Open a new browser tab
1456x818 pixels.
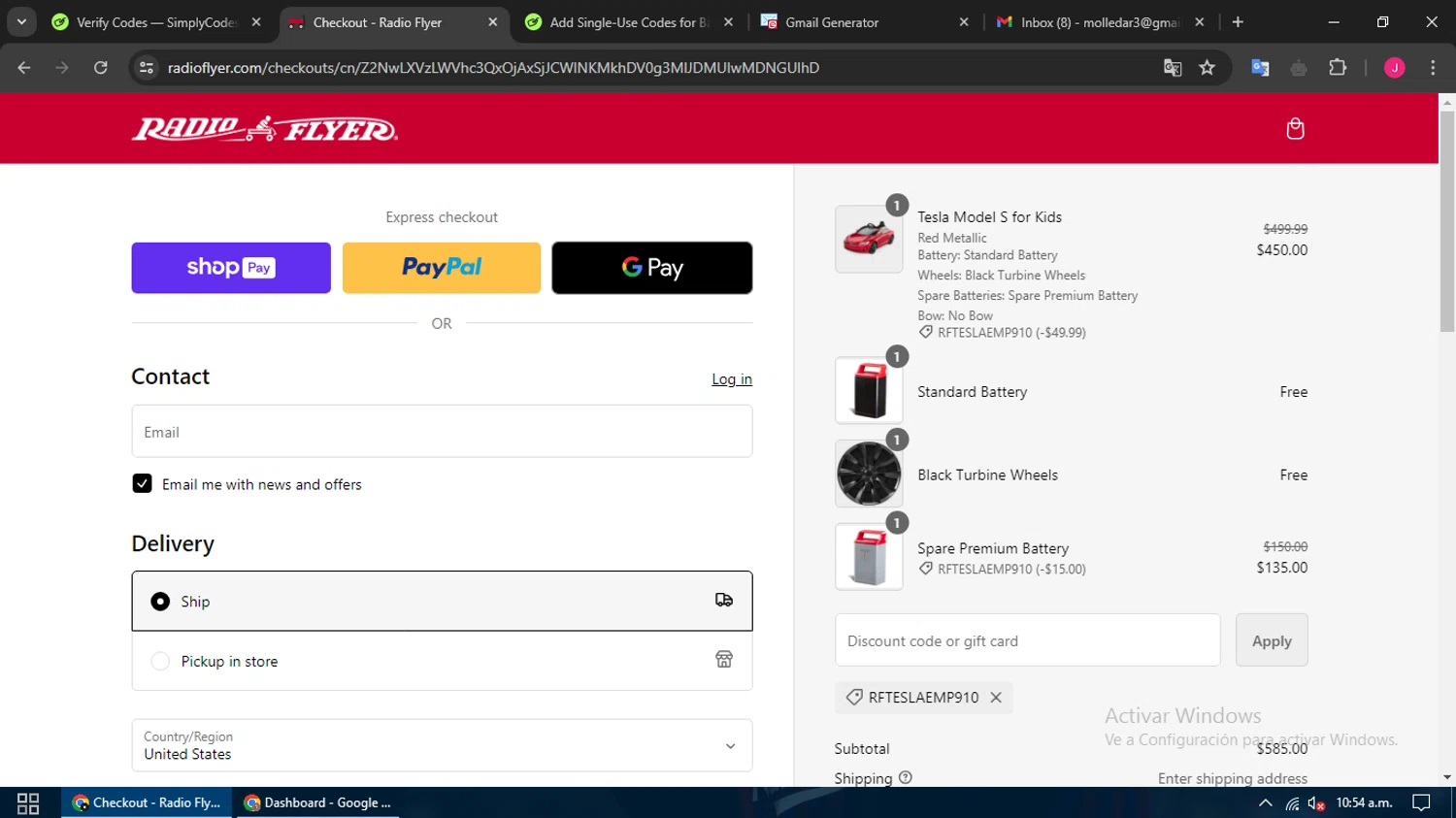point(1238,21)
